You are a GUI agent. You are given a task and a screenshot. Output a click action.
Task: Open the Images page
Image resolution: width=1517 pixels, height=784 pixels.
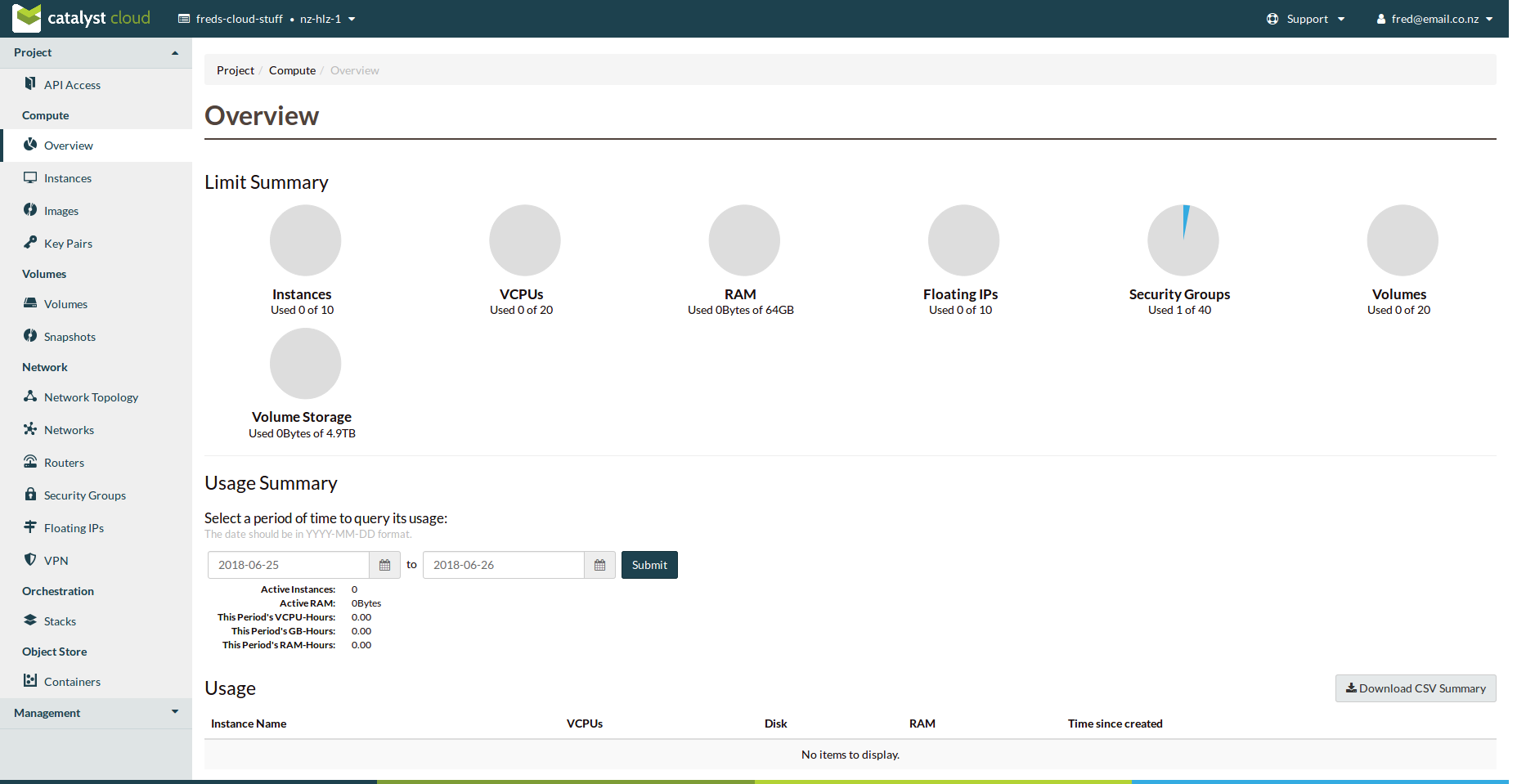(61, 211)
